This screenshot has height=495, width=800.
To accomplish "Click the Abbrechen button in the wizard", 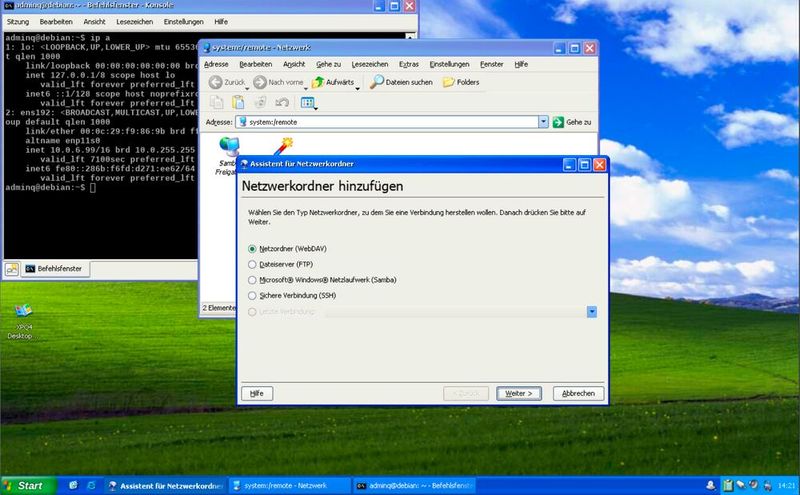I will [x=578, y=393].
